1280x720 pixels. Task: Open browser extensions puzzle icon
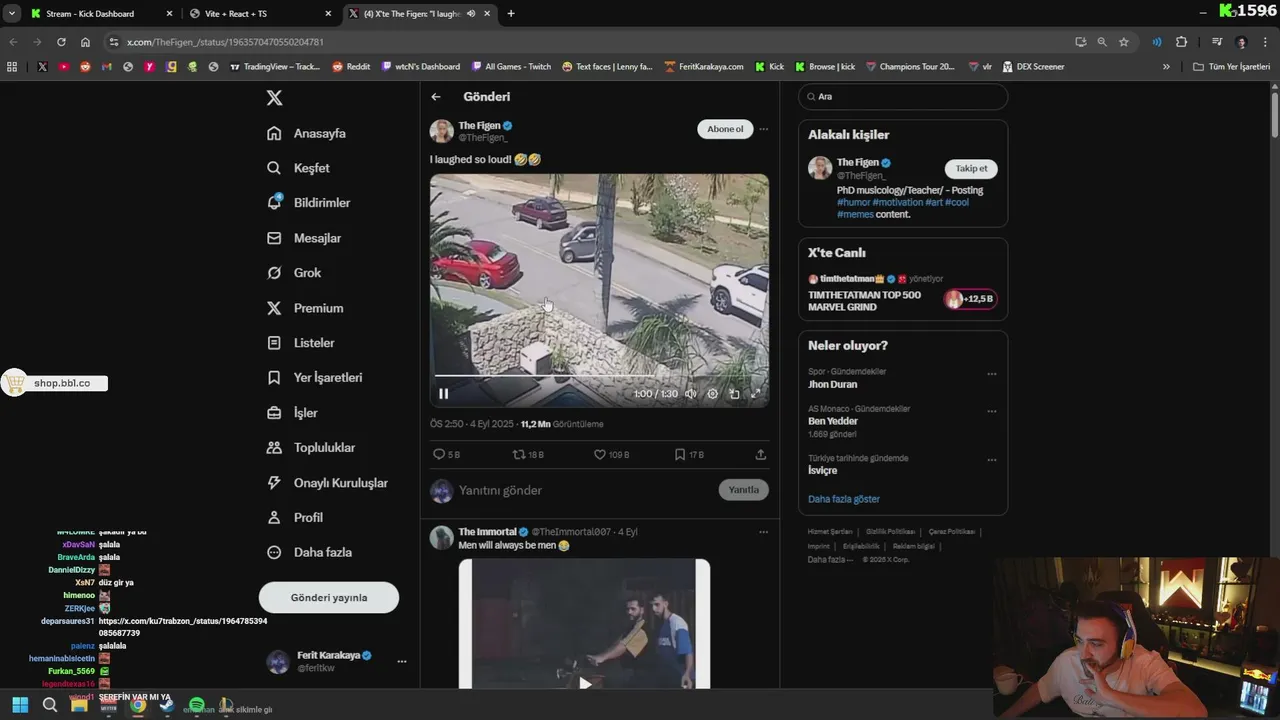1181,42
